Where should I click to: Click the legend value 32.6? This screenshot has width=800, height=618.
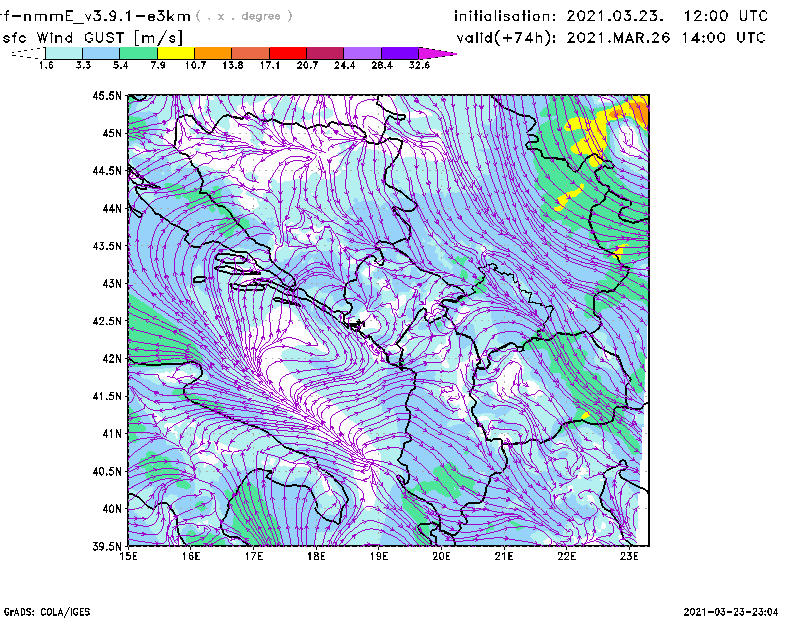(x=419, y=65)
